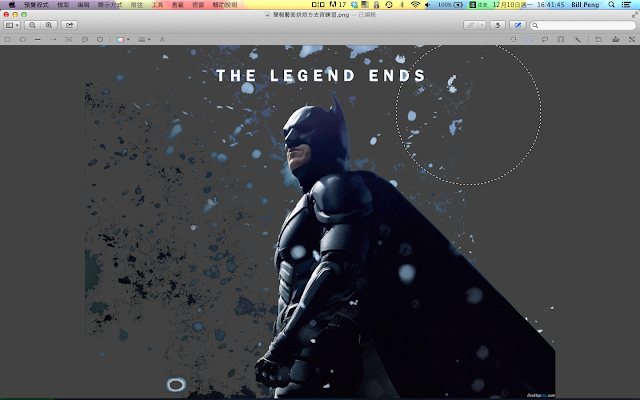Open the 書籤 menu
This screenshot has height=400, width=640.
click(x=178, y=5)
